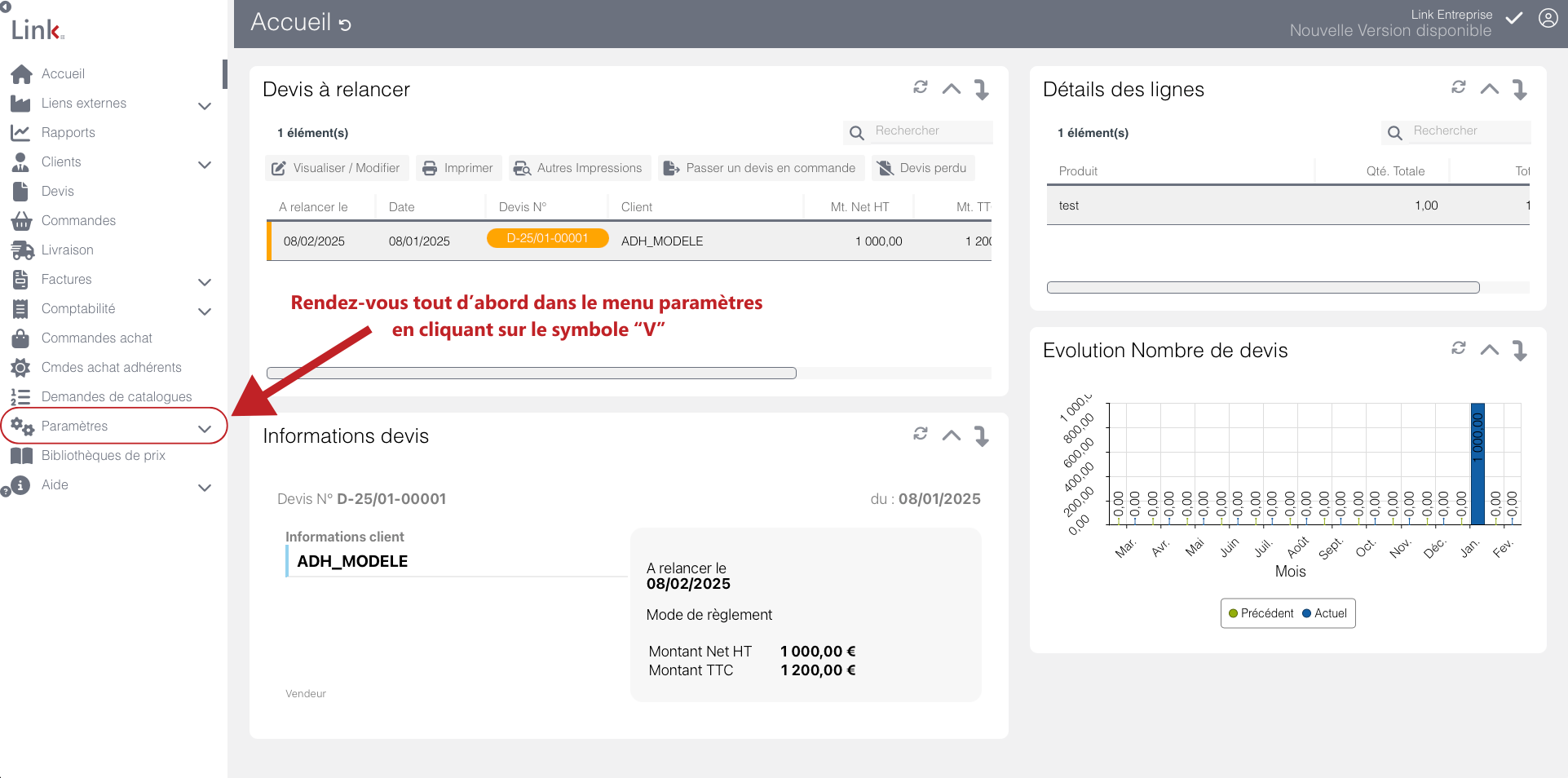1568x778 pixels.
Task: Open Commandes basket icon
Action: click(20, 220)
